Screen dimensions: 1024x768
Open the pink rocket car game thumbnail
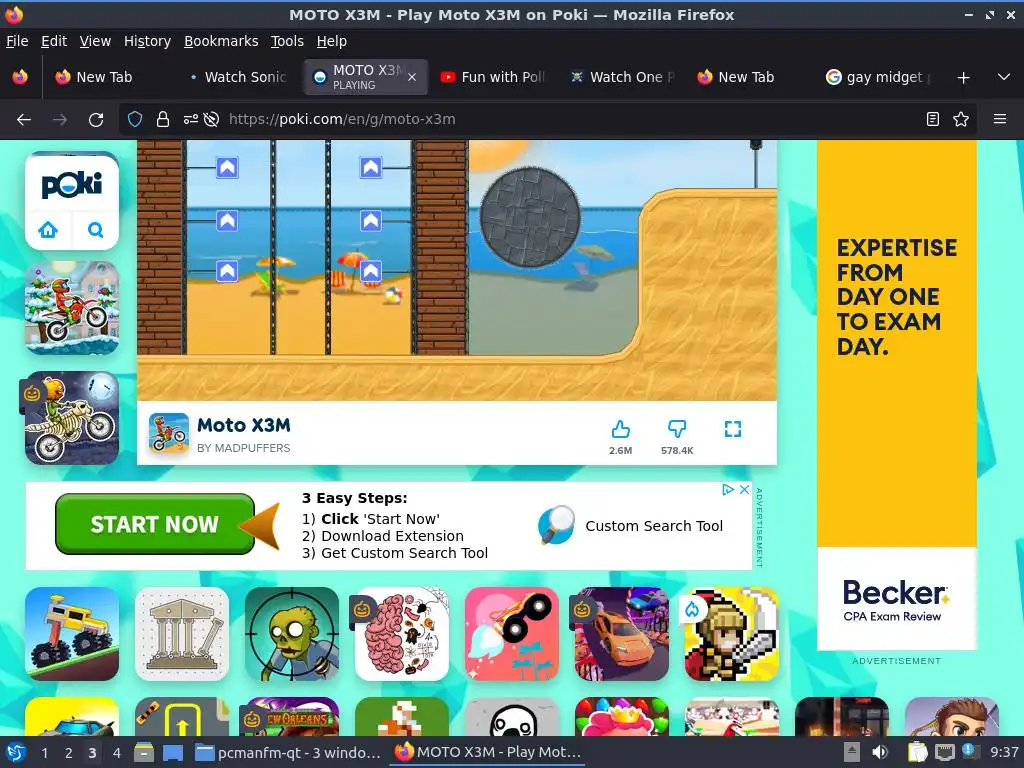(512, 633)
